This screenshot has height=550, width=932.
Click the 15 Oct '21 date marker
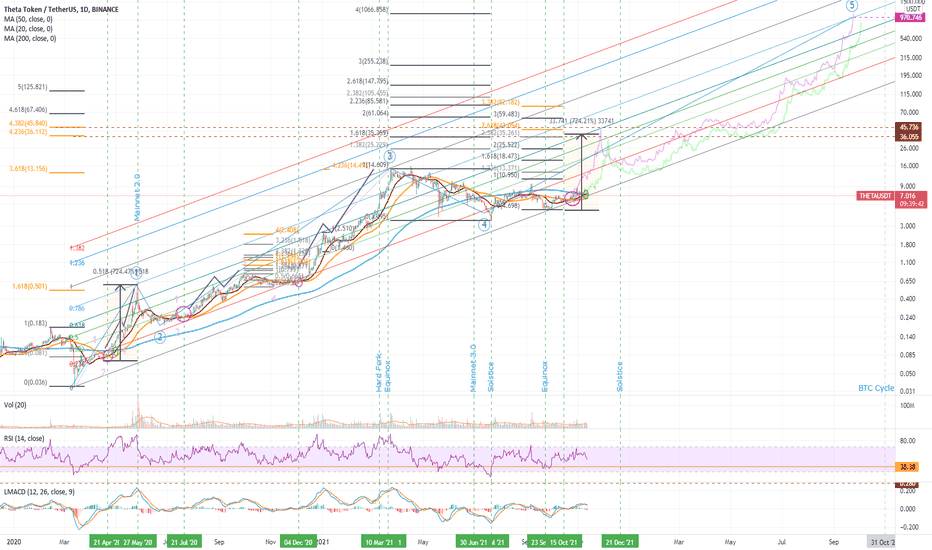563,542
